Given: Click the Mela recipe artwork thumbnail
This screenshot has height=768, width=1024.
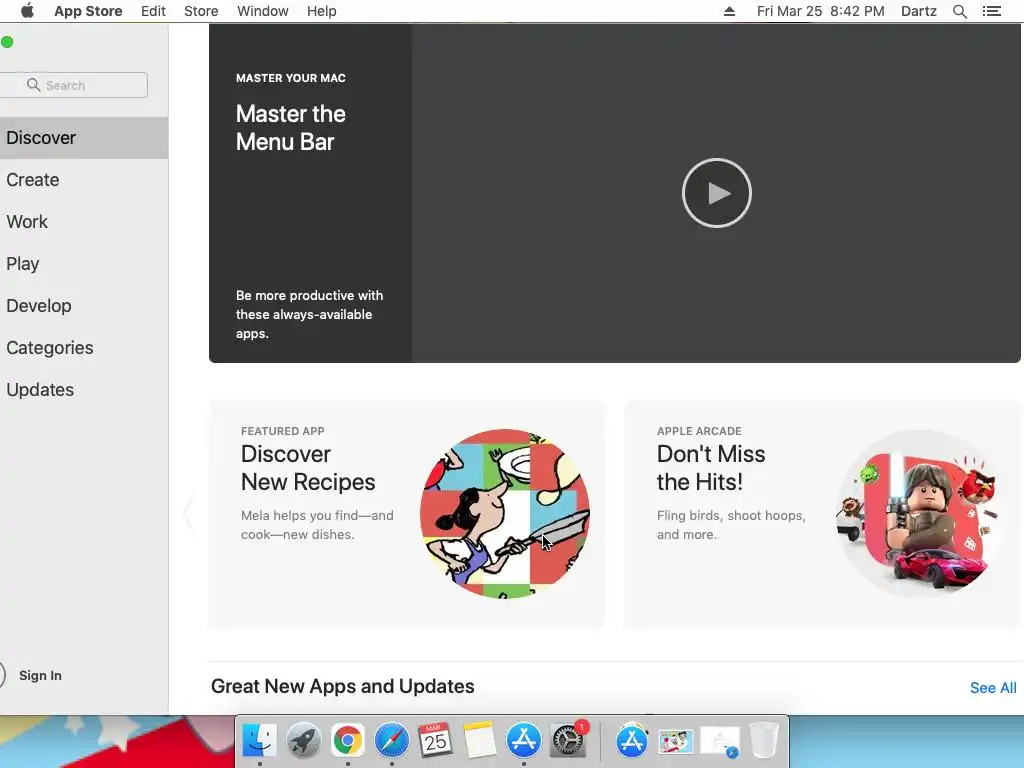Looking at the screenshot, I should [x=505, y=513].
